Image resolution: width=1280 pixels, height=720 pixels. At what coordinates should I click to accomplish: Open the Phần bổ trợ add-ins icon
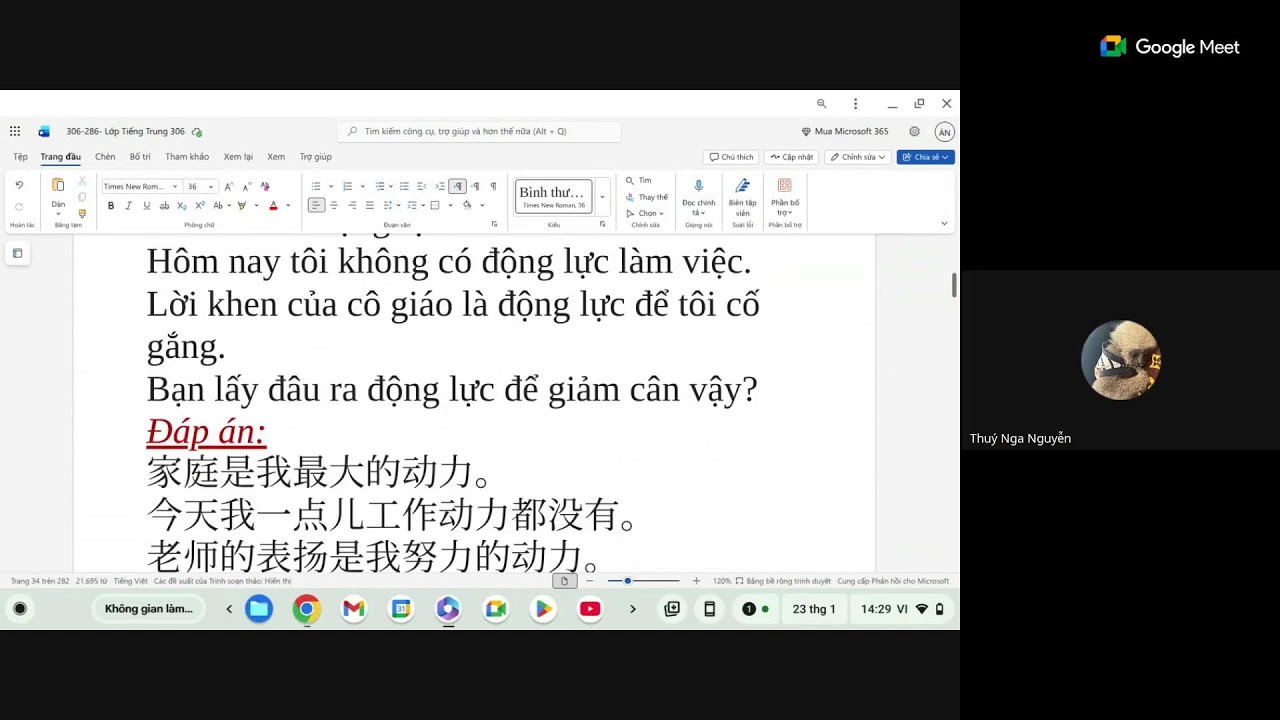[x=785, y=185]
